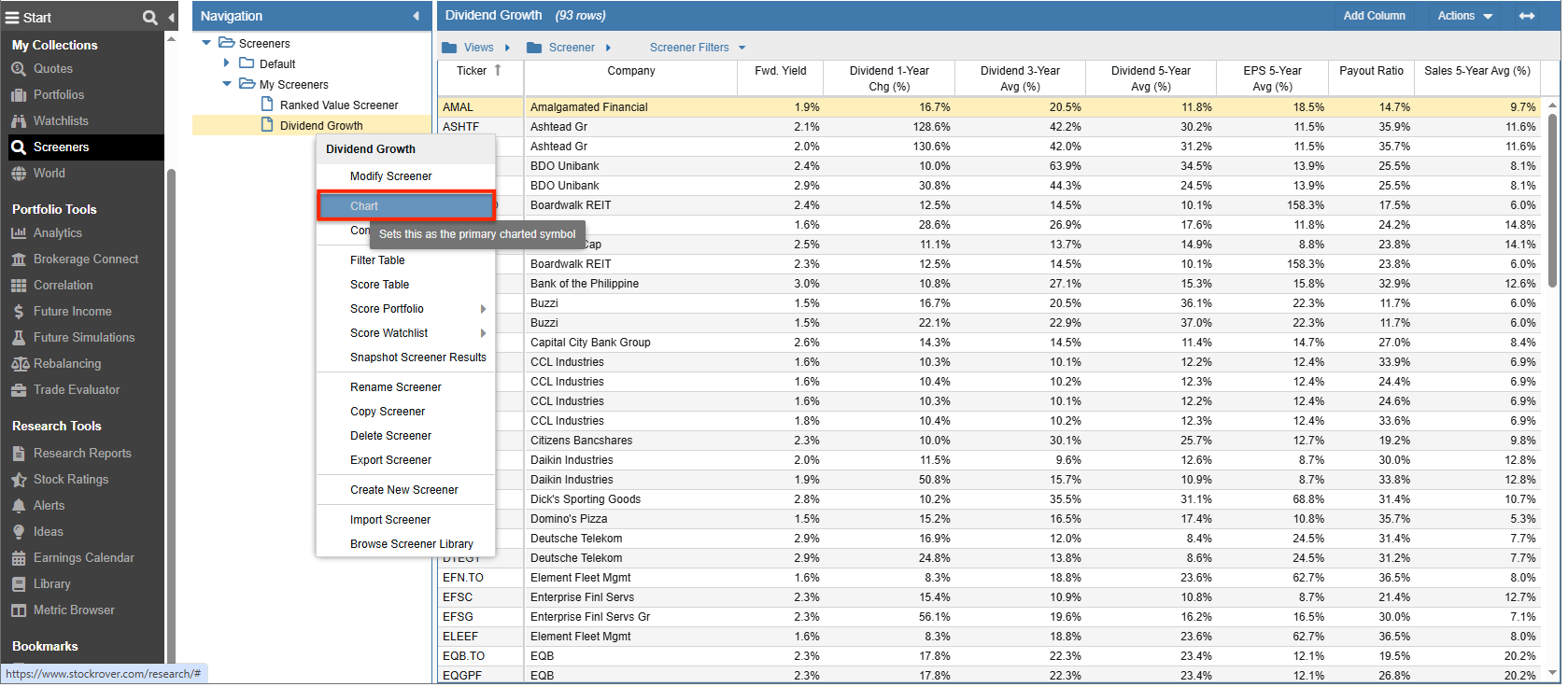This screenshot has width=1568, height=687.
Task: Expand the Default folder
Action: [x=227, y=63]
